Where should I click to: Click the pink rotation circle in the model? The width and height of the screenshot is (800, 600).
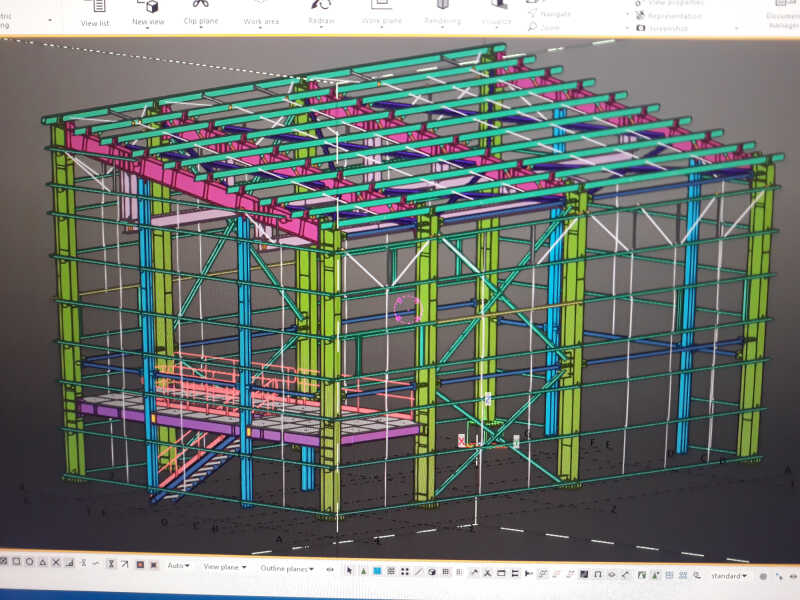(x=408, y=308)
